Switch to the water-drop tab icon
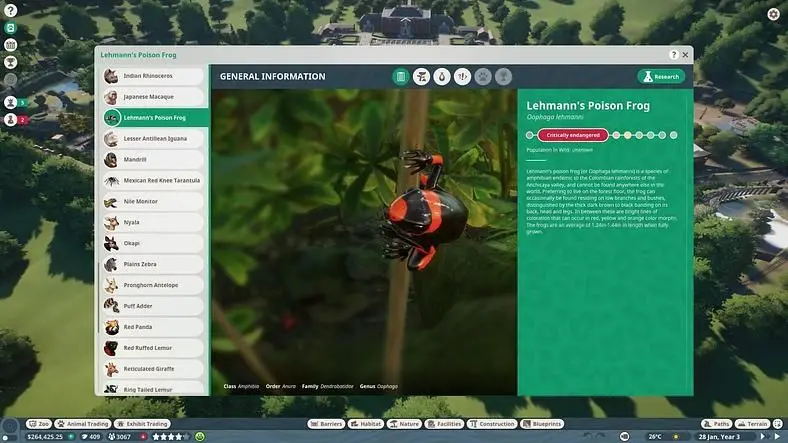The image size is (788, 443). pos(442,77)
